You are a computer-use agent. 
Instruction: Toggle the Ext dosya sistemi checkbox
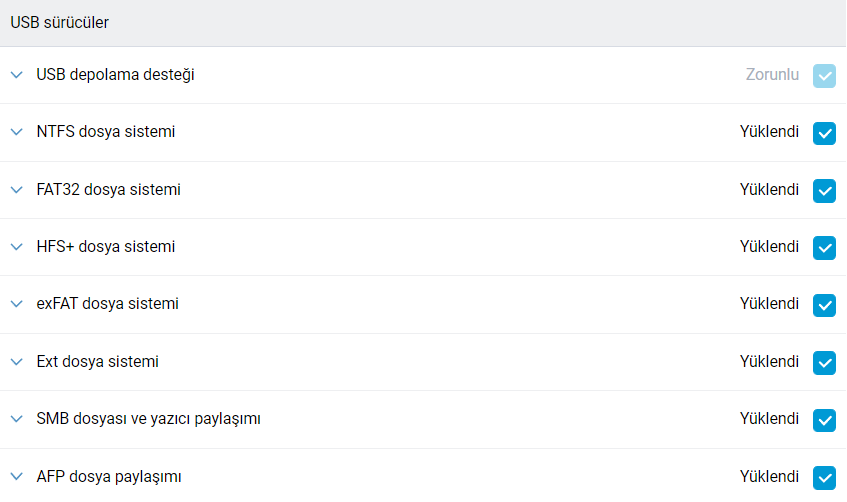(824, 362)
